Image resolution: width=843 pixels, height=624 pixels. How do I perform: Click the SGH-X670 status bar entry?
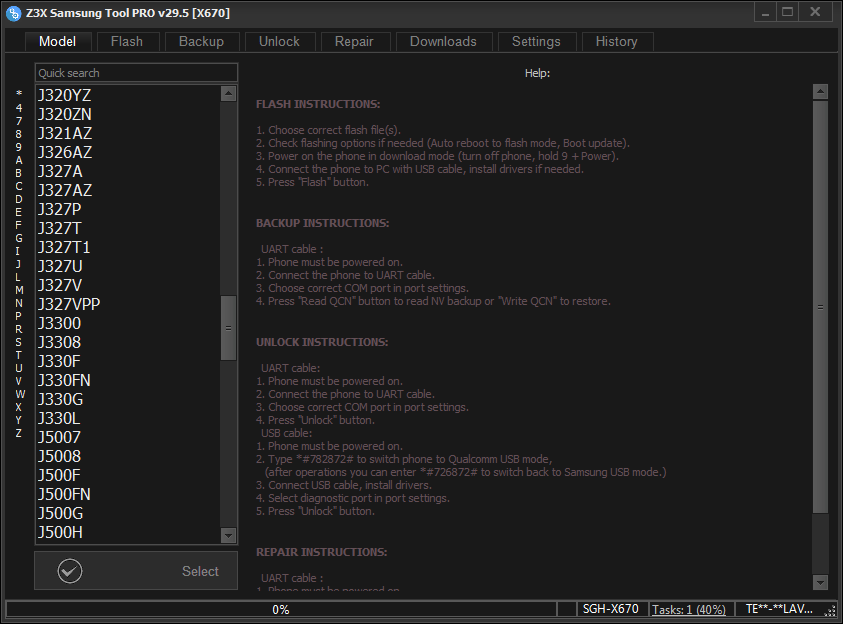[611, 609]
